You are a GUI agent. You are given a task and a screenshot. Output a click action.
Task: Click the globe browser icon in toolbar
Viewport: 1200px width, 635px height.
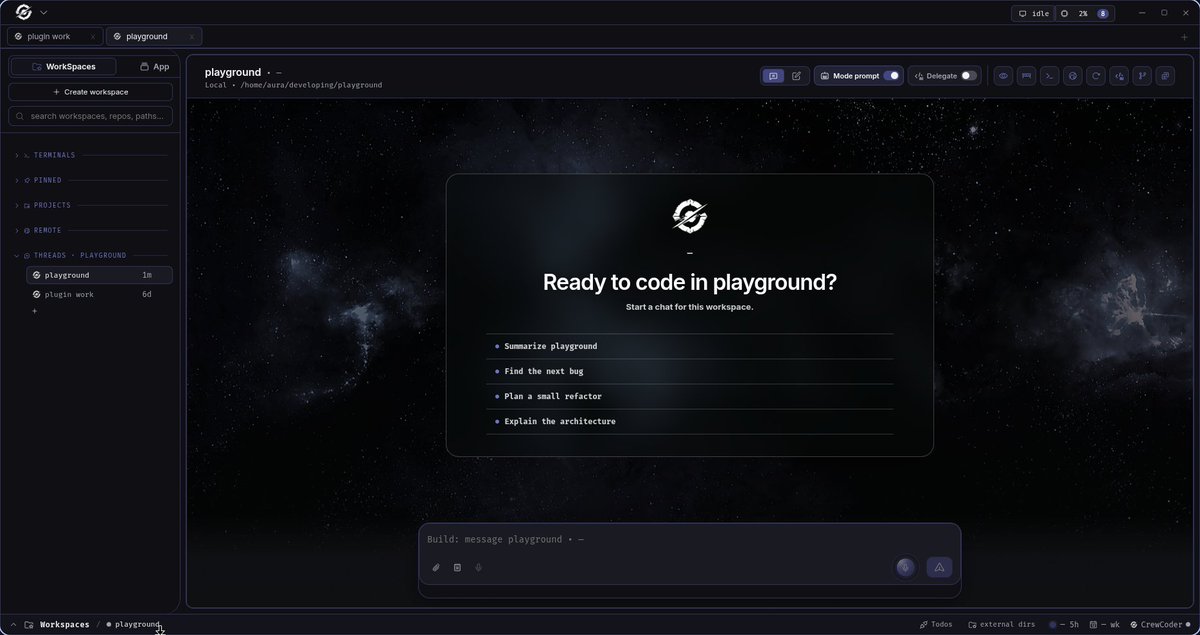(x=1073, y=76)
